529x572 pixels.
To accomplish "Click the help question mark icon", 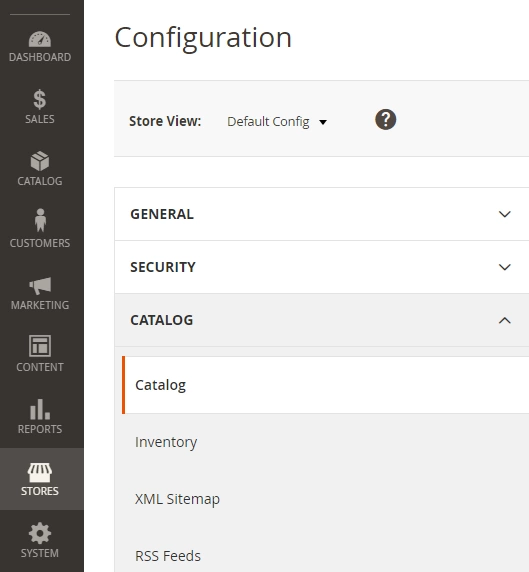I will click(x=386, y=119).
